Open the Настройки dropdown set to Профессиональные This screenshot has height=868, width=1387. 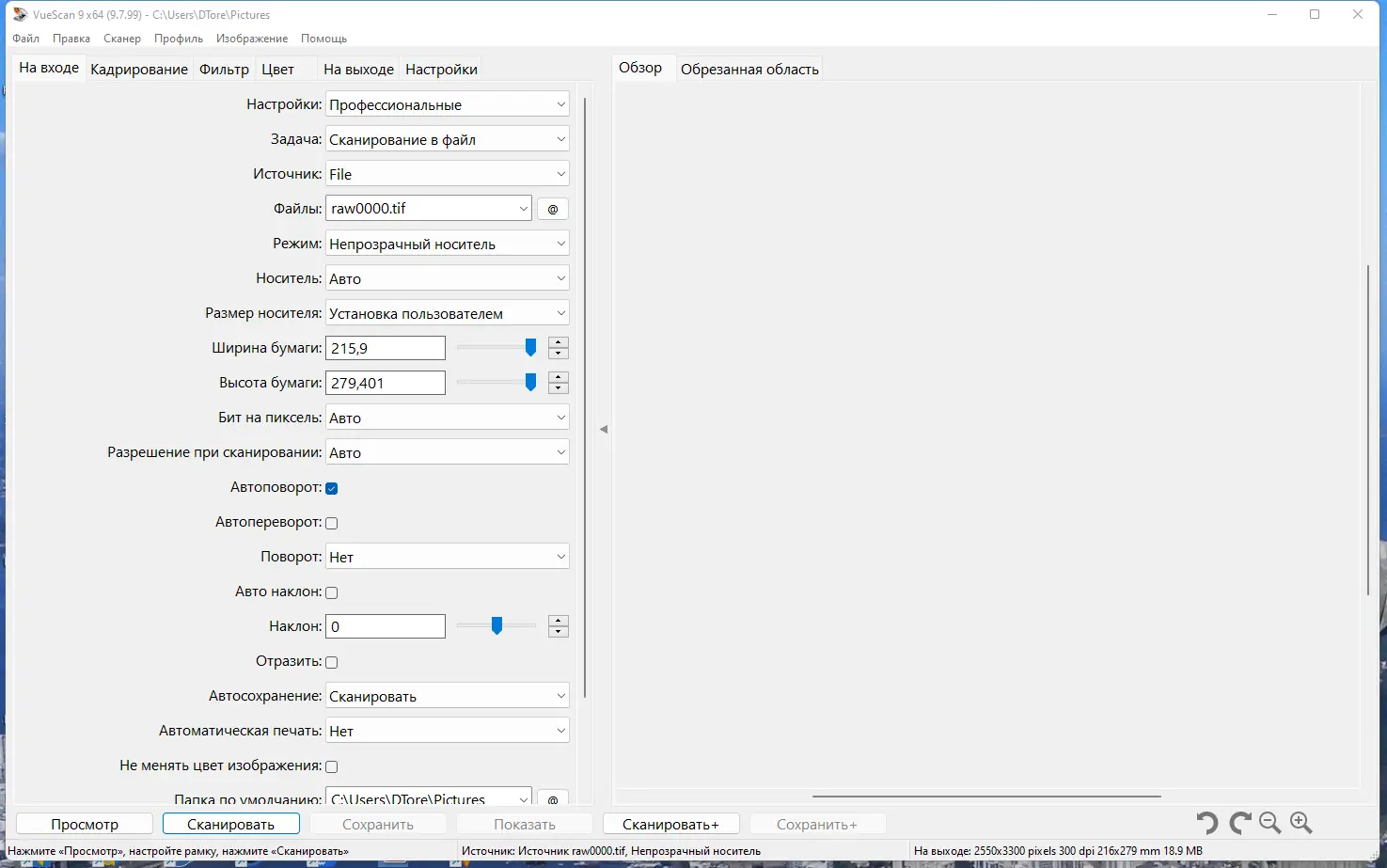coord(448,104)
